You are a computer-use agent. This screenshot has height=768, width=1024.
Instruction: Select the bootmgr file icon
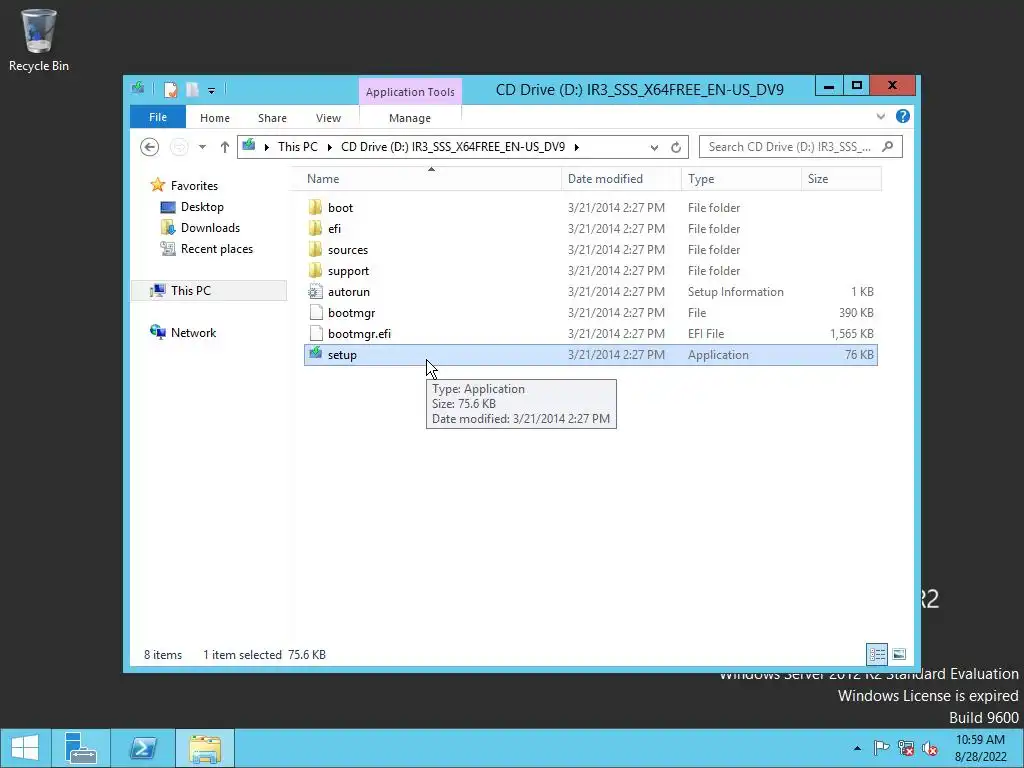[x=315, y=313]
